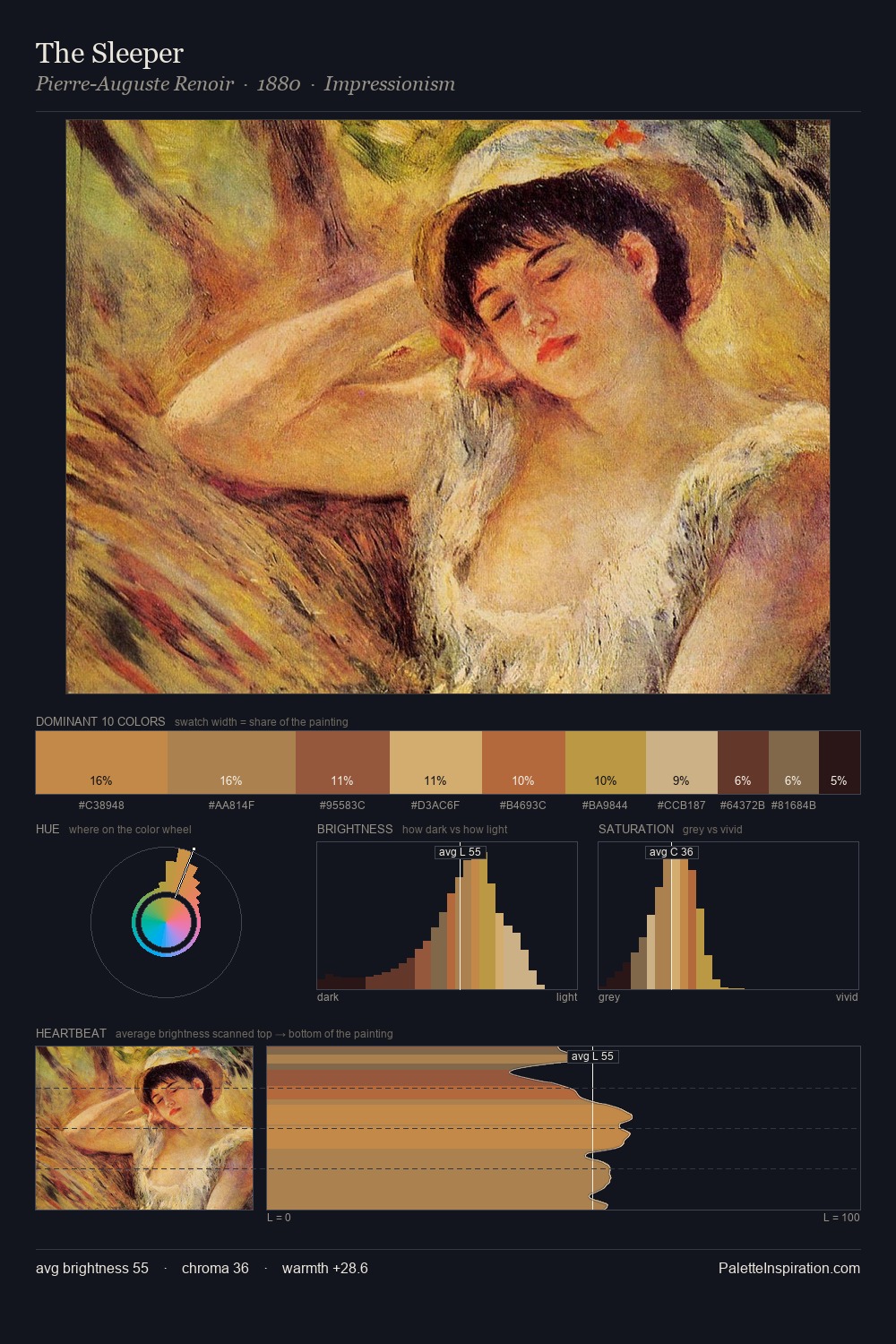Image resolution: width=896 pixels, height=1344 pixels.
Task: Click the HUE section heading
Action: point(47,829)
